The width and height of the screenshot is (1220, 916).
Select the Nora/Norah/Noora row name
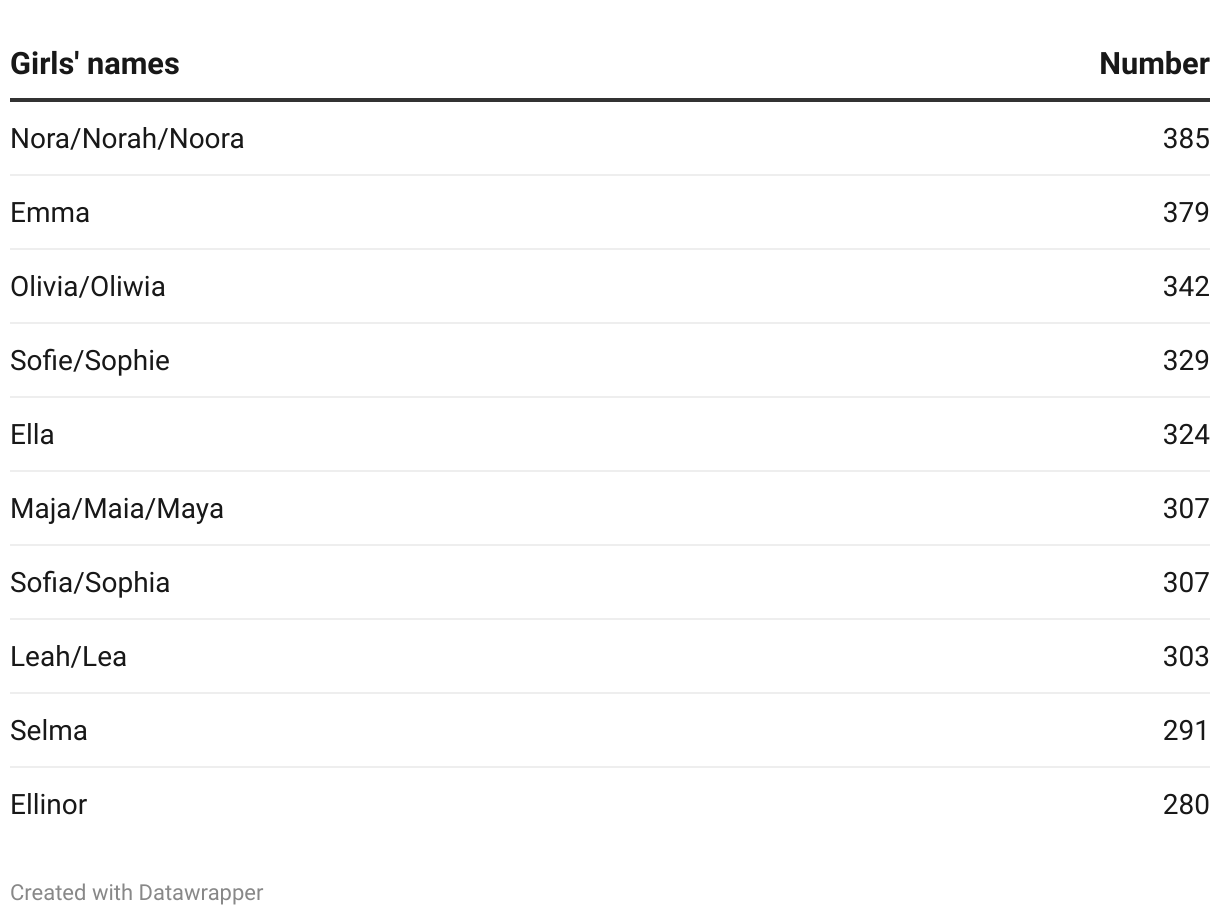tap(127, 138)
